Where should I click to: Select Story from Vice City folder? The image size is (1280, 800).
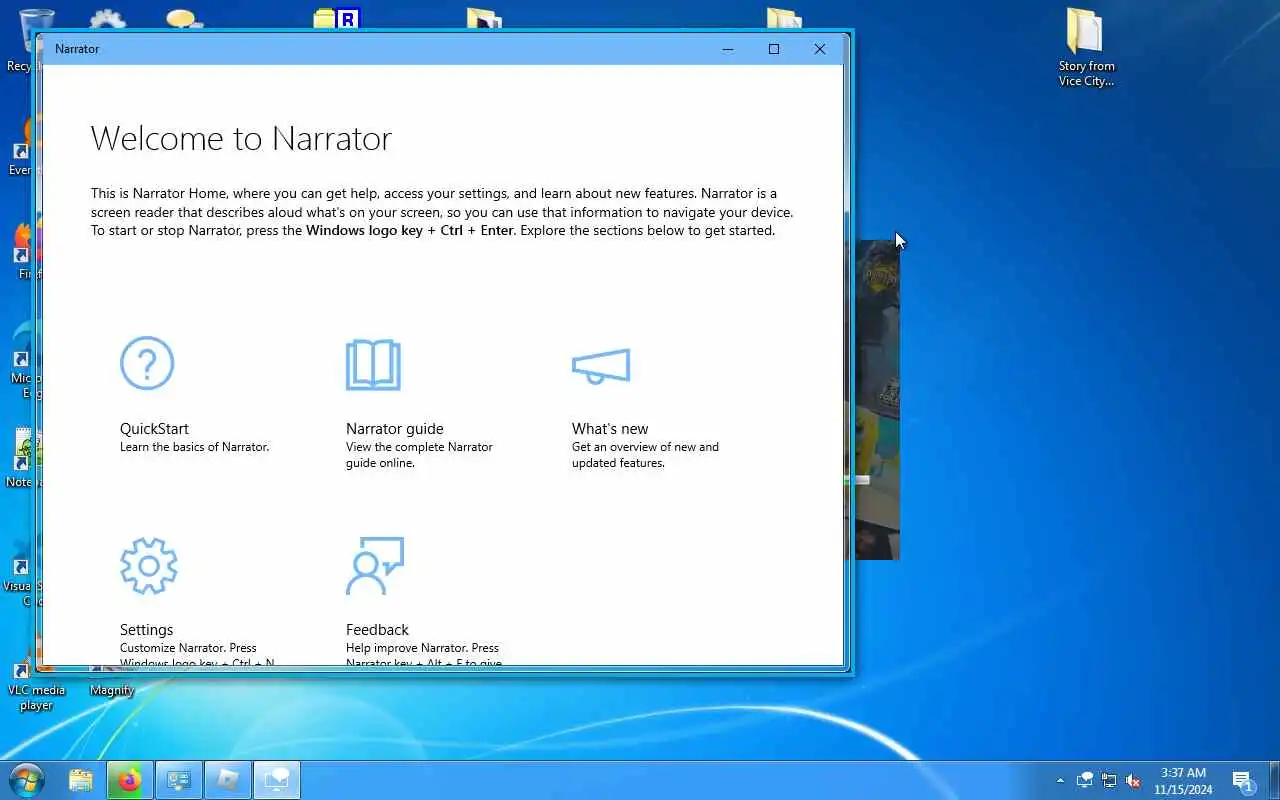click(1086, 48)
